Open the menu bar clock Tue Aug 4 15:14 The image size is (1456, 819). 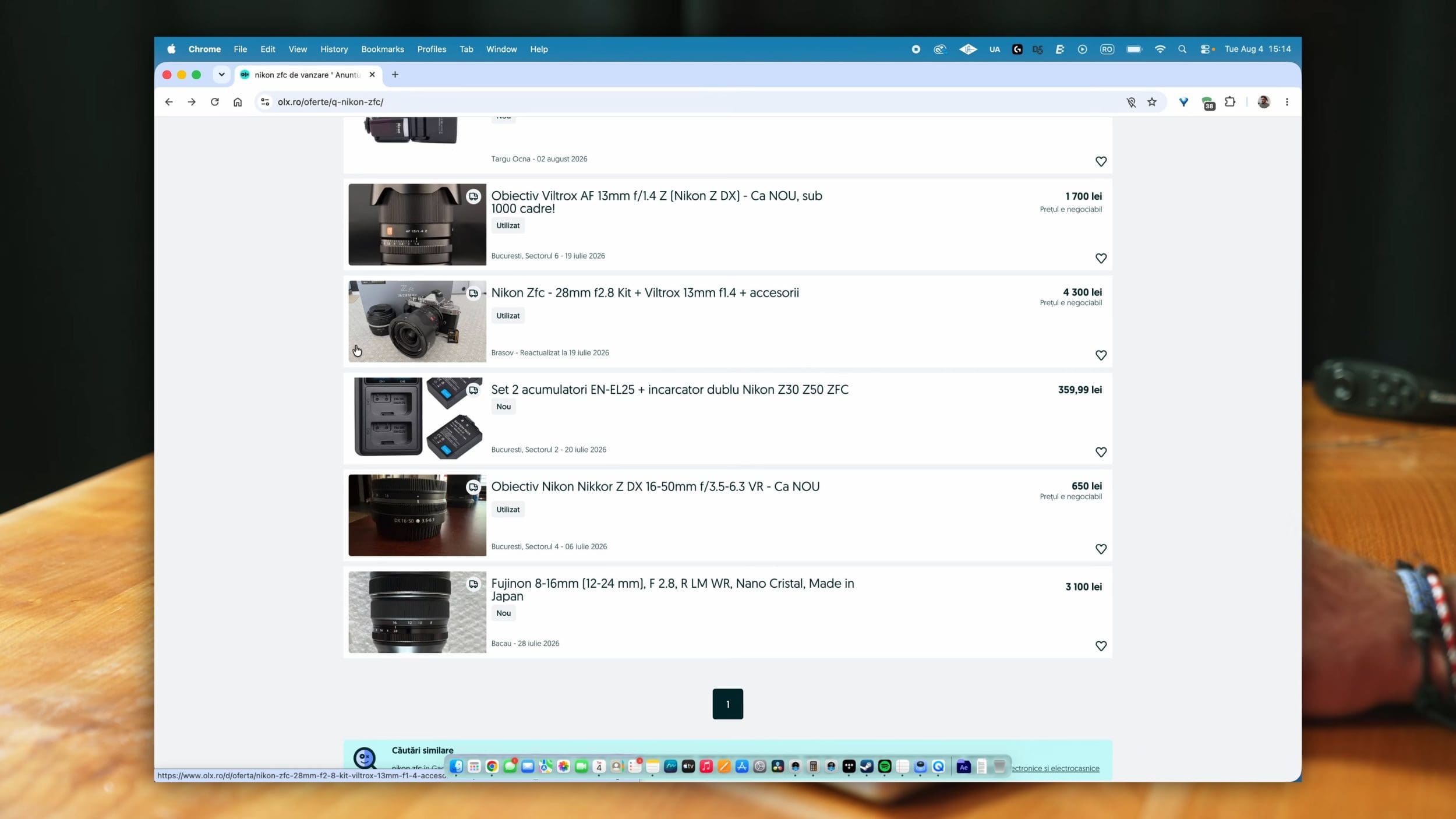[x=1257, y=50]
